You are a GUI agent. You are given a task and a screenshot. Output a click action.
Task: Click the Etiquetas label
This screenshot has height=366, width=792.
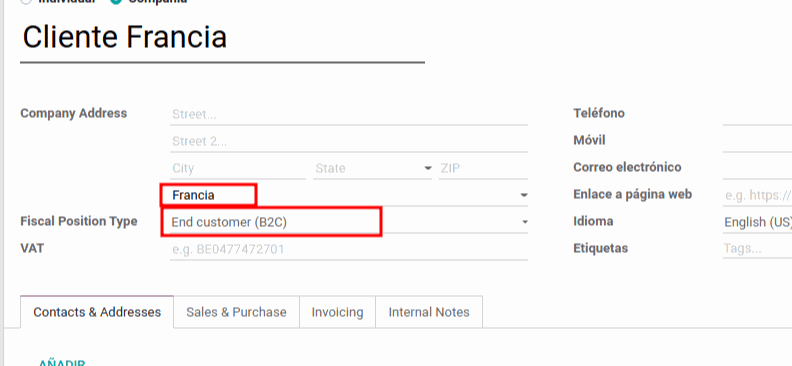601,248
